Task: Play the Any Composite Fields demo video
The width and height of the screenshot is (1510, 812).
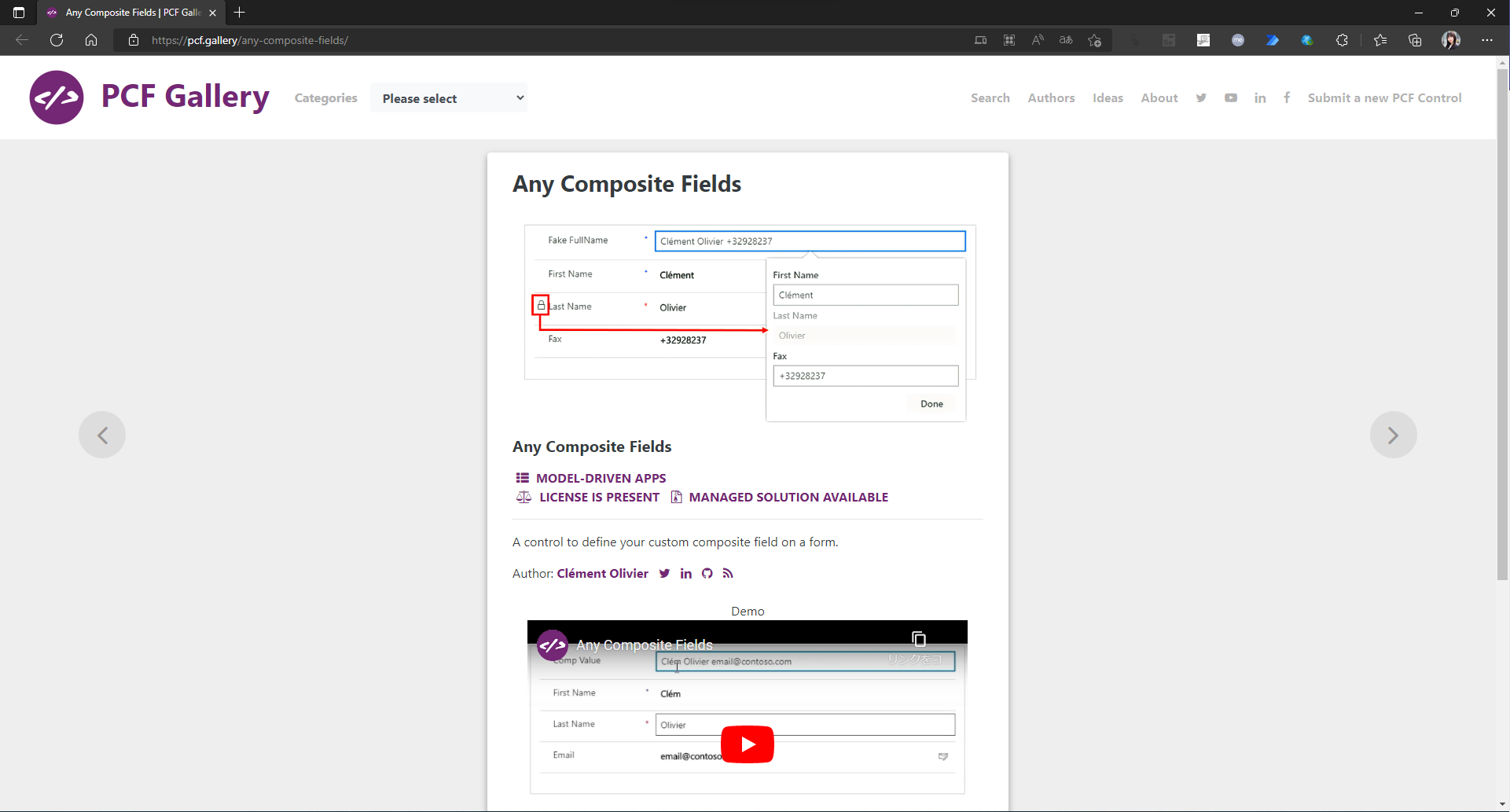Action: coord(747,744)
